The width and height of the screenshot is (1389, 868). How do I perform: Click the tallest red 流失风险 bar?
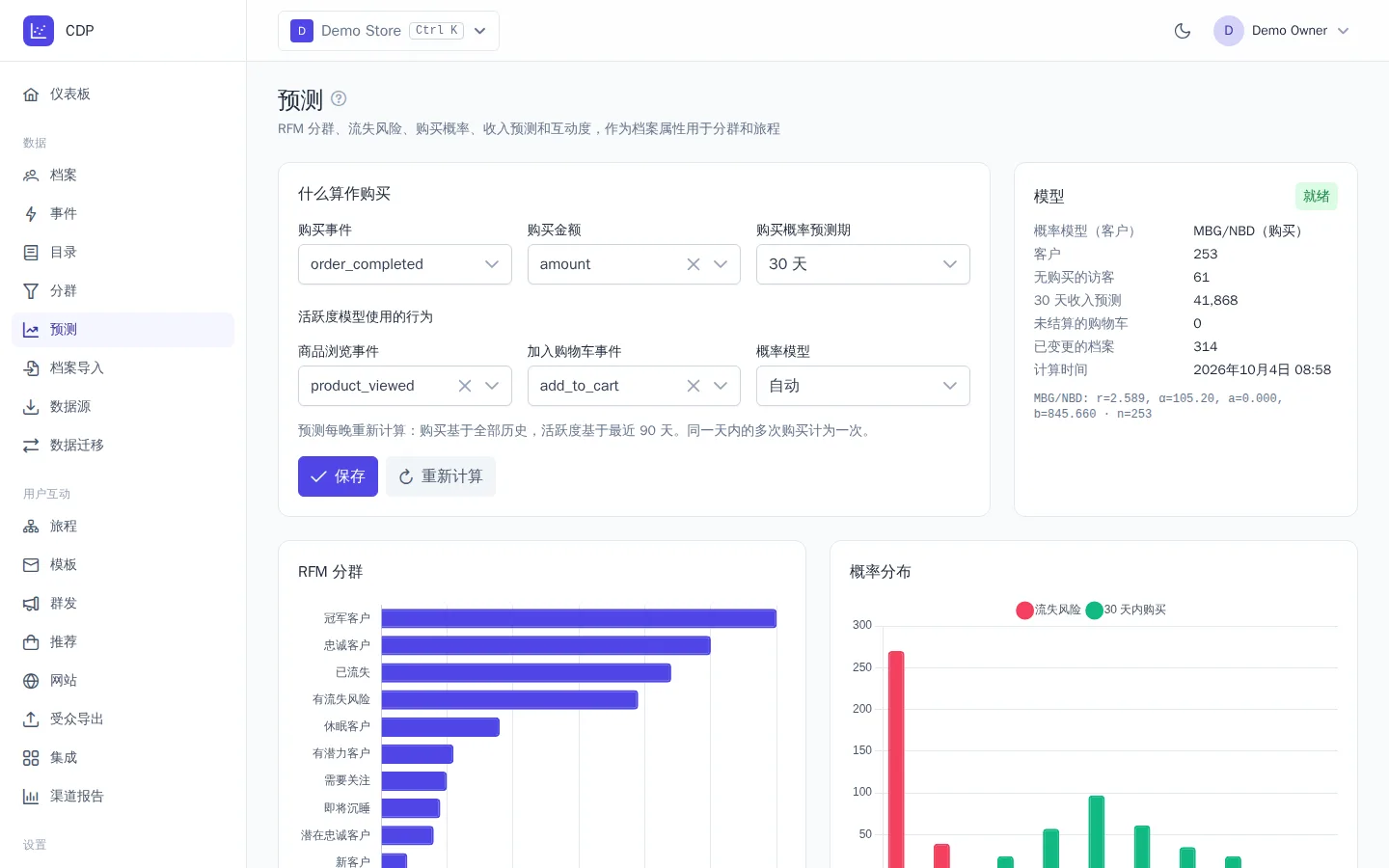pyautogui.click(x=896, y=760)
